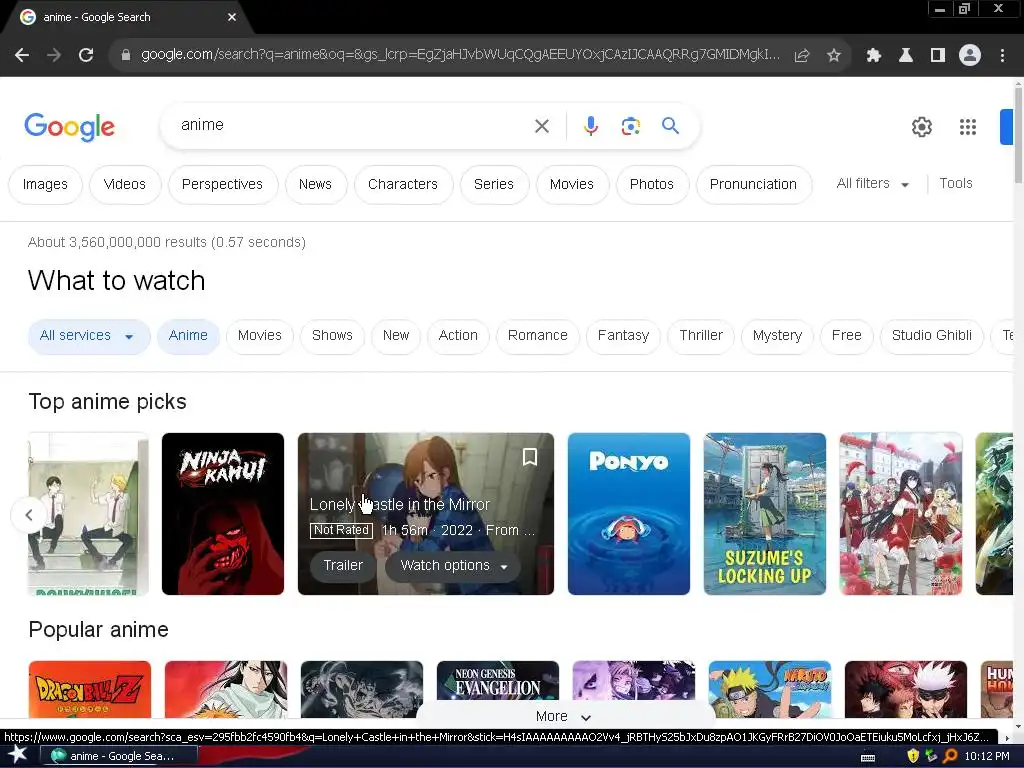Toggle the New watch filter
This screenshot has width=1024, height=768.
pyautogui.click(x=396, y=336)
